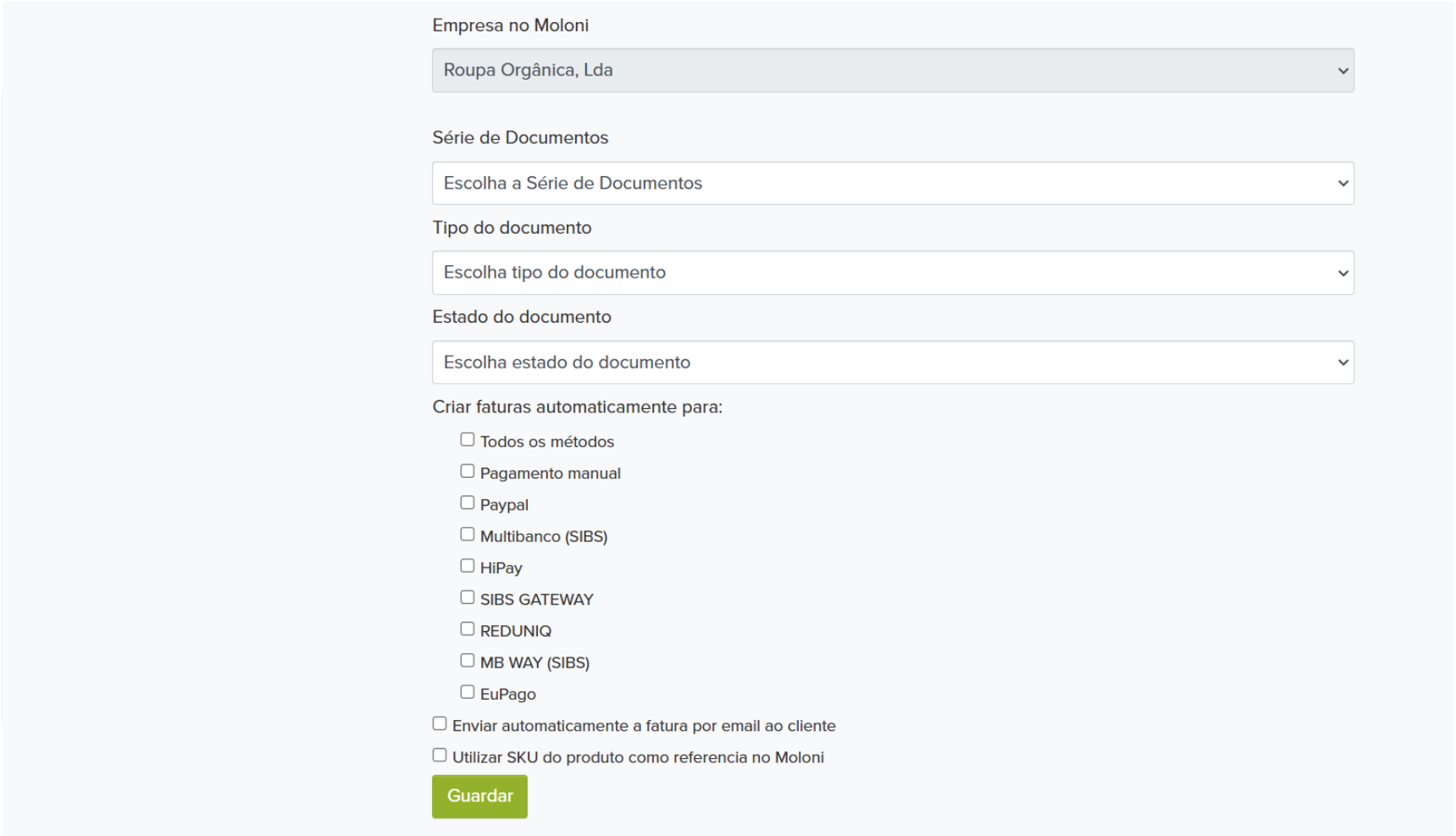Enable the 'Pagamento manual' checkbox

click(x=468, y=471)
